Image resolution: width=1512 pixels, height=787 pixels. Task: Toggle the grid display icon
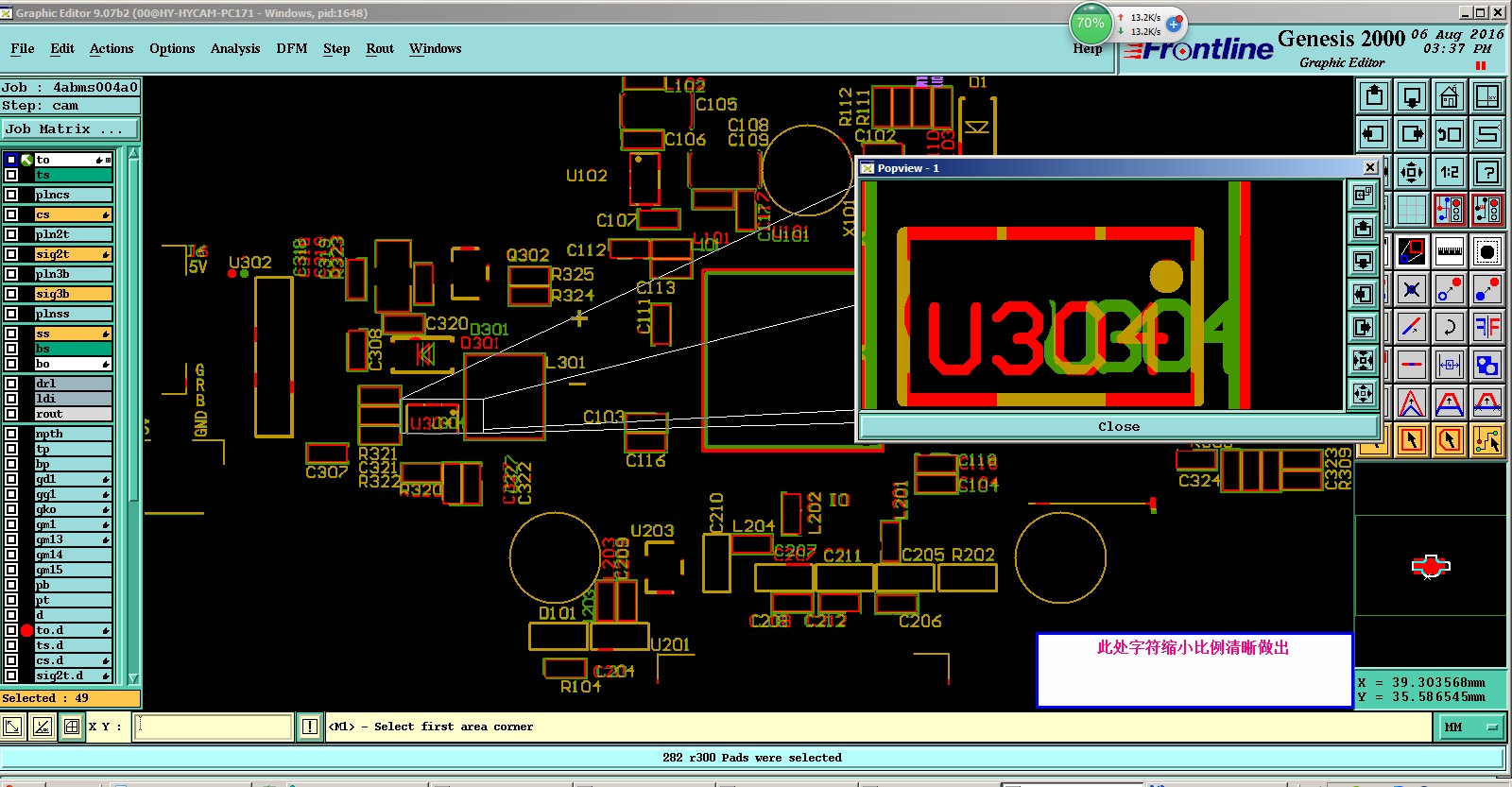pos(1412,210)
